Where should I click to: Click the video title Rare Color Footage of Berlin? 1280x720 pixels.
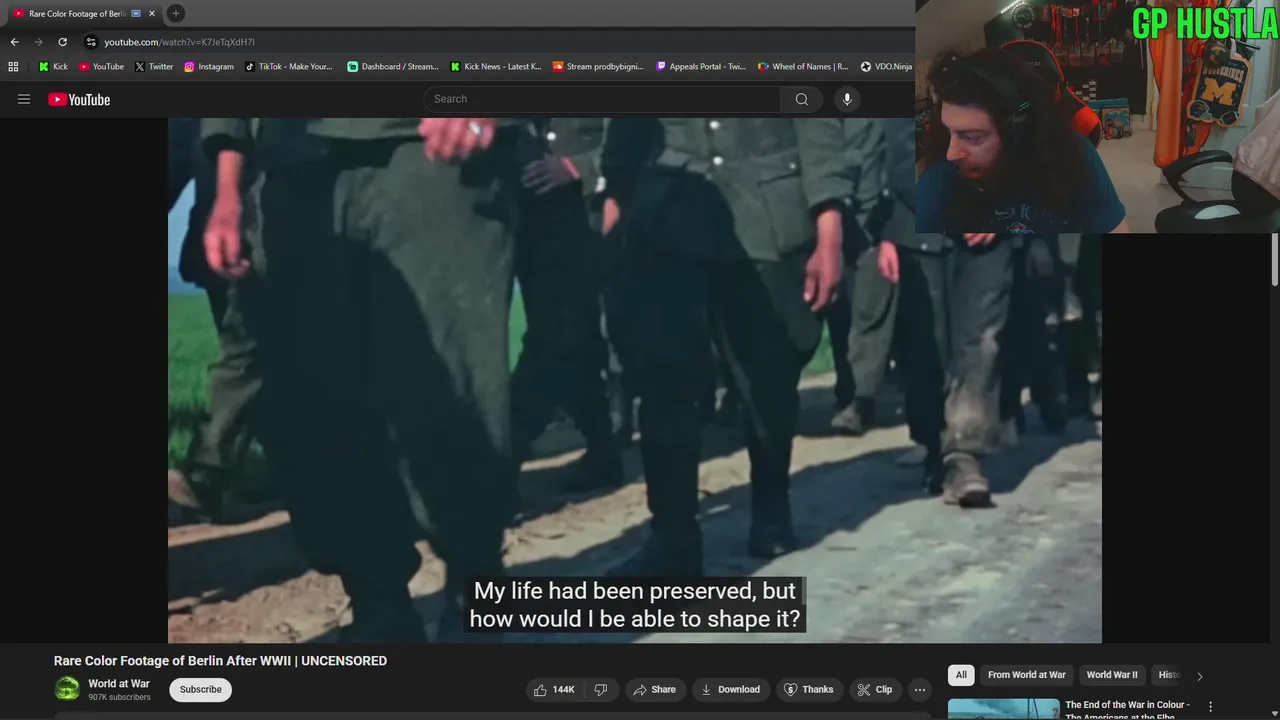coord(220,661)
